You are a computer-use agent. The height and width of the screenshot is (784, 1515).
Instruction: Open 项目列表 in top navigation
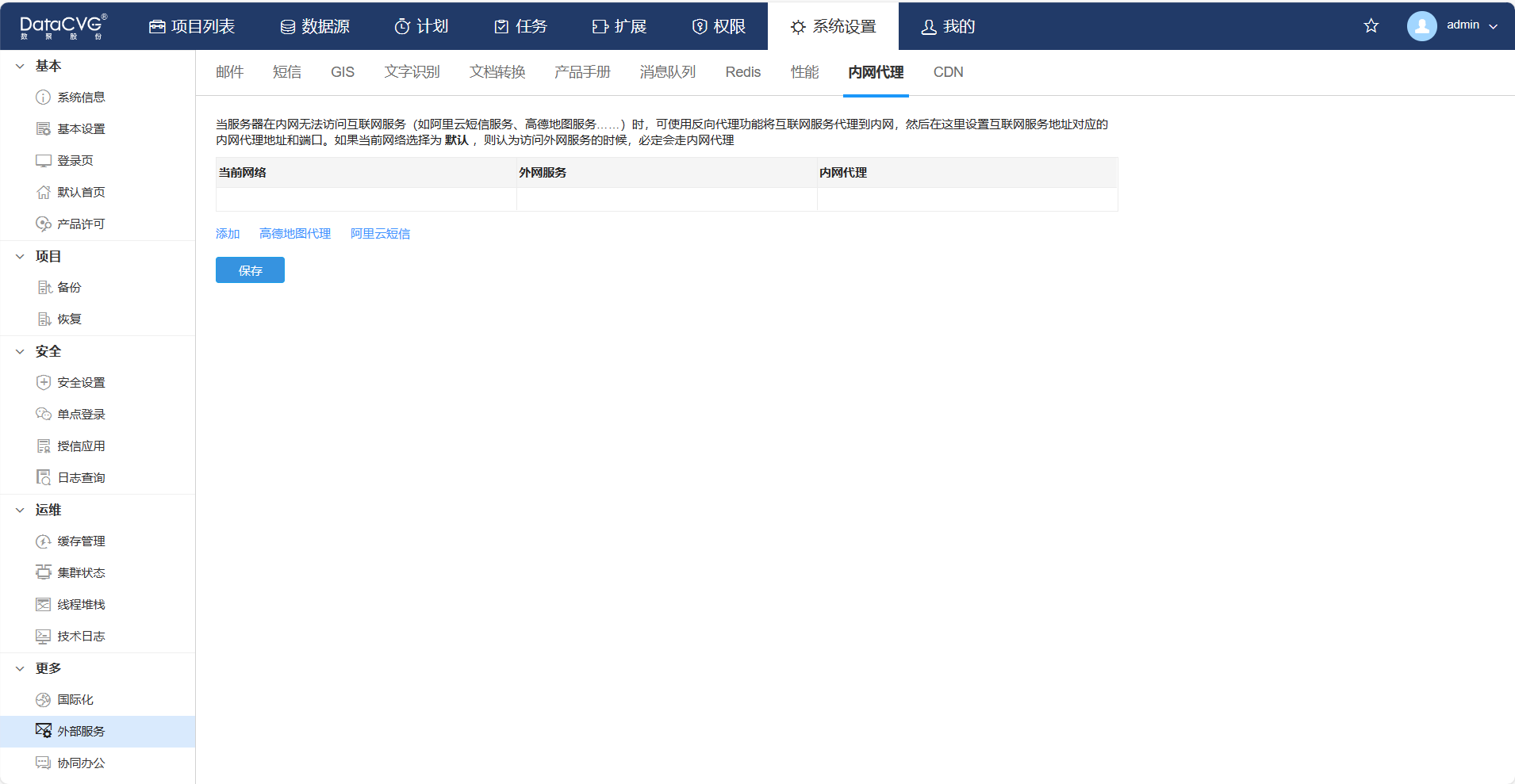coord(192,26)
